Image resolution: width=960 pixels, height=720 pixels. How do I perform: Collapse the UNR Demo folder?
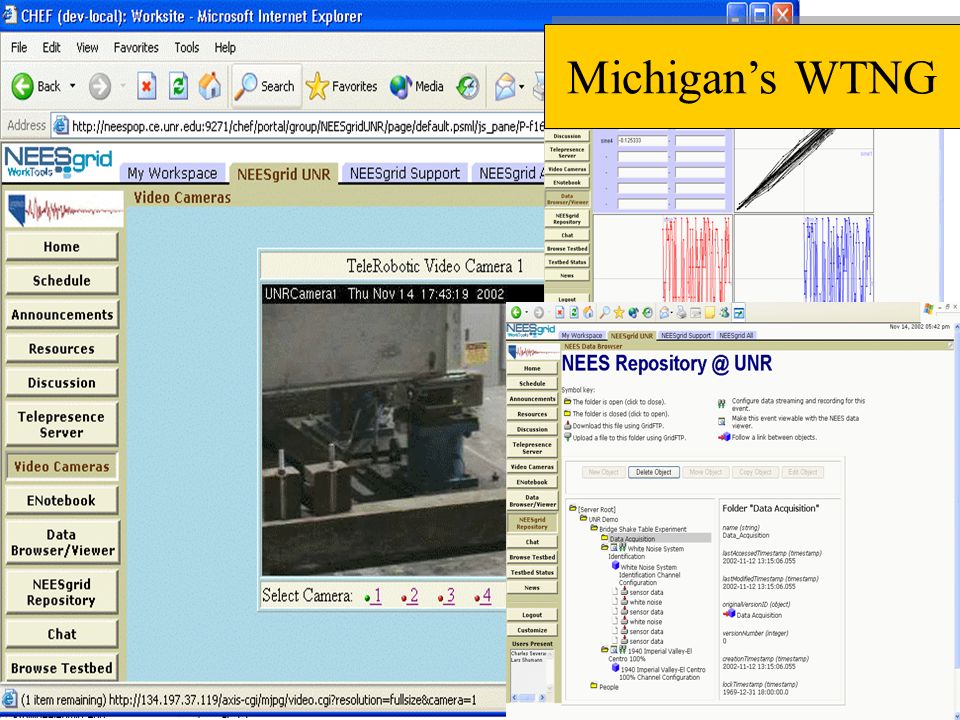(583, 519)
